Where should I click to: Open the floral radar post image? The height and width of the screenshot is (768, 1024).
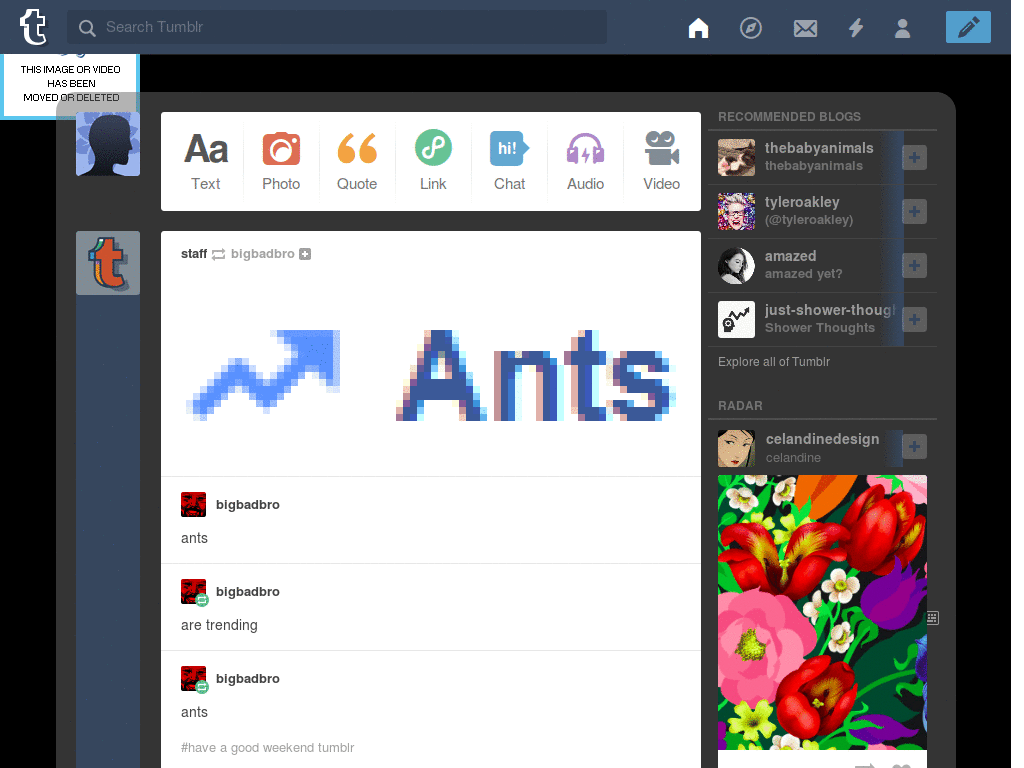click(822, 613)
